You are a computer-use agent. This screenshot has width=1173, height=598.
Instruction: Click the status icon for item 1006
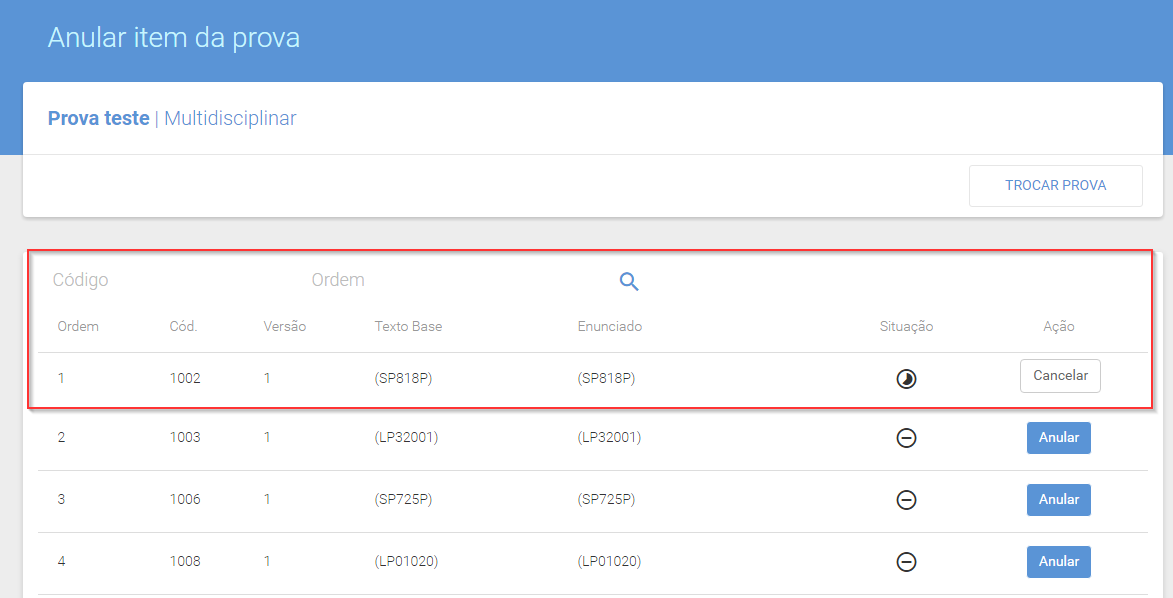click(906, 500)
